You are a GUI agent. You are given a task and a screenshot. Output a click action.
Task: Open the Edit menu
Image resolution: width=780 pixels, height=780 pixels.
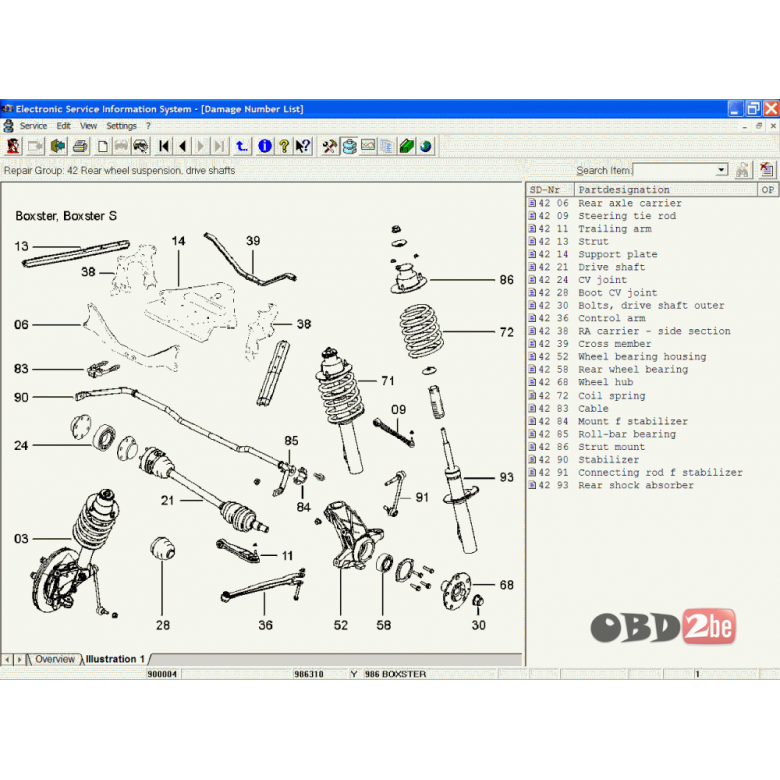coord(63,126)
